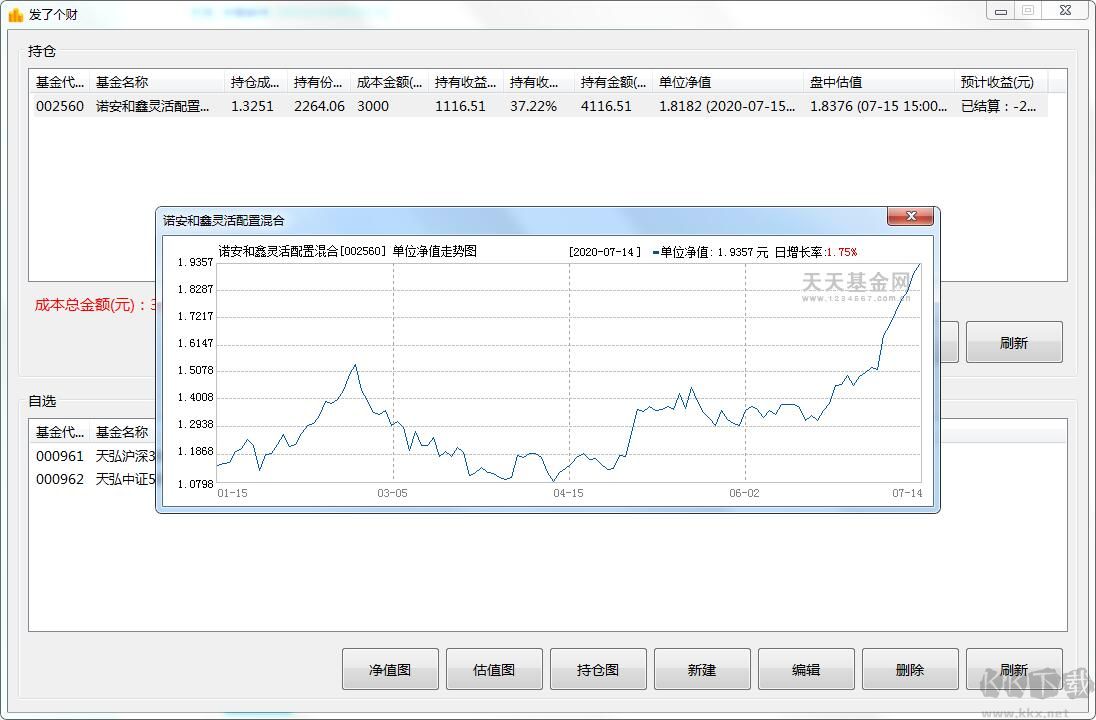The image size is (1096, 720).
Task: Click the 天天基金网 watermark in the chart
Action: click(x=859, y=284)
